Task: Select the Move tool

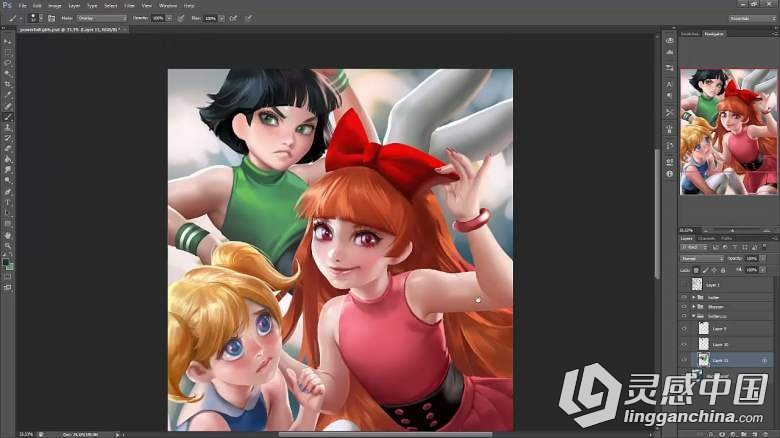Action: click(7, 41)
